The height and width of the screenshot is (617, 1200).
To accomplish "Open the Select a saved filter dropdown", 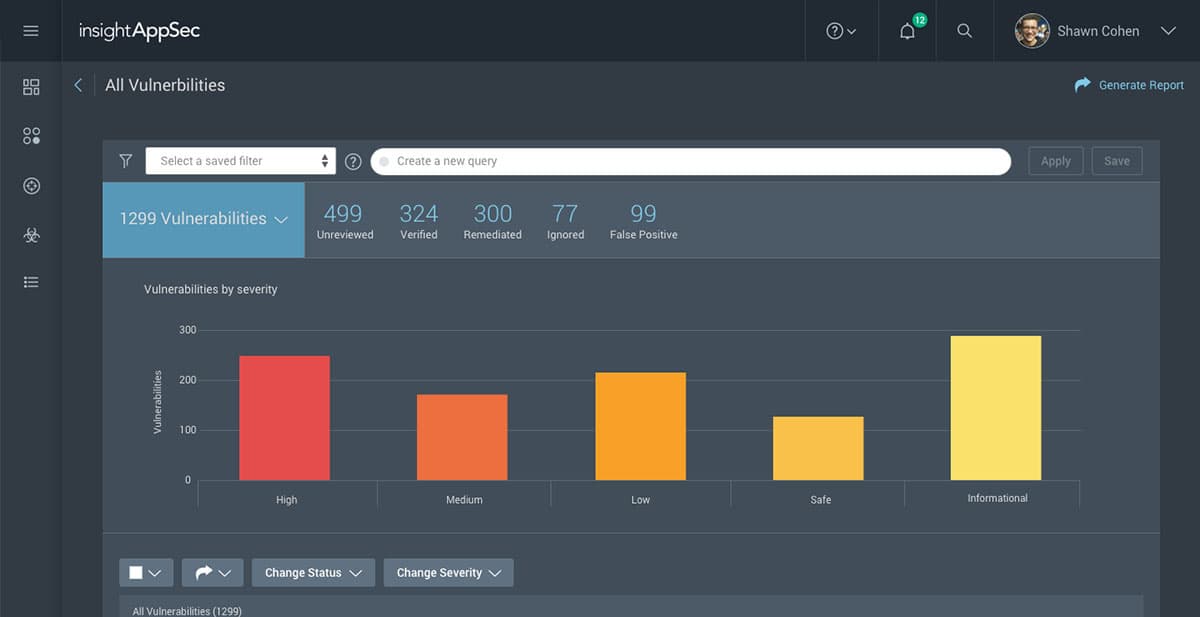I will 240,160.
